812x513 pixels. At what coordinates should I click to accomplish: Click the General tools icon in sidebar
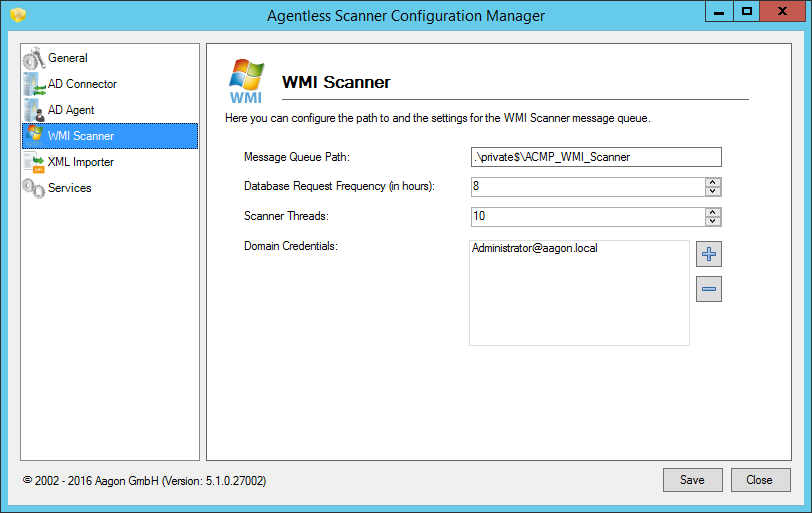[x=34, y=58]
